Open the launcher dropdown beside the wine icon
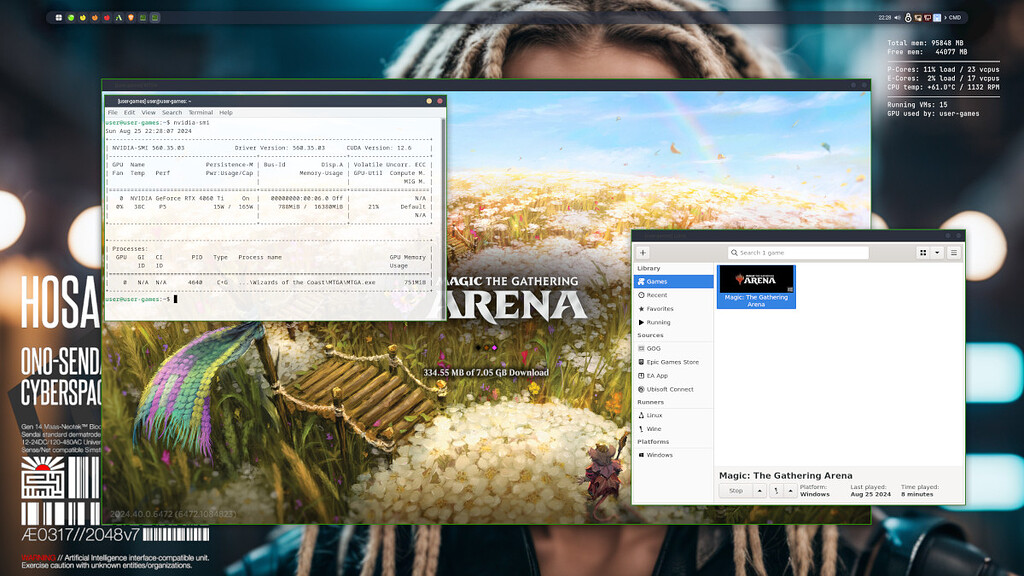Screen dimensions: 1024x576 (x=790, y=490)
